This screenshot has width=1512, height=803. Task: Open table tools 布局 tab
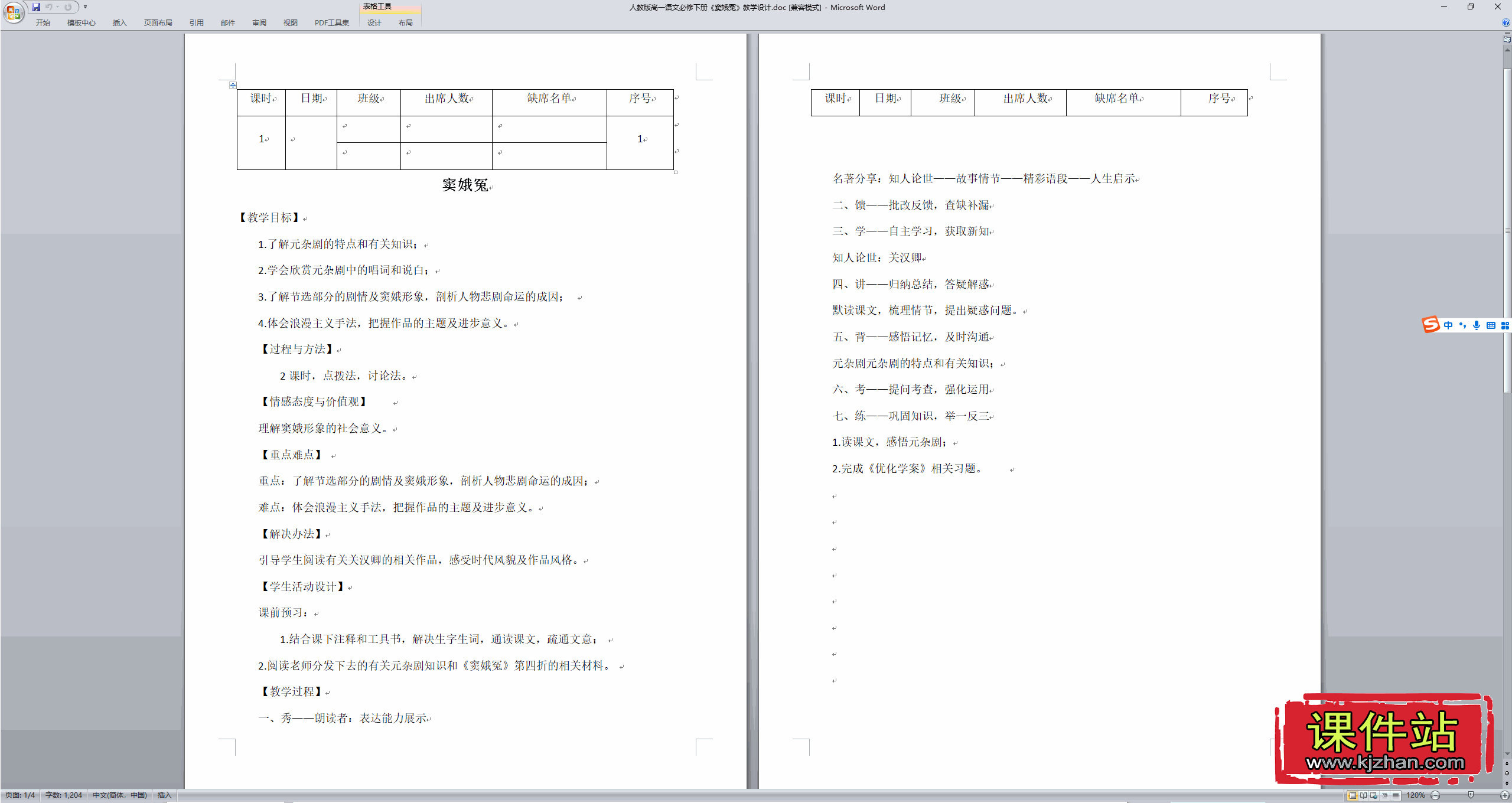coord(405,22)
